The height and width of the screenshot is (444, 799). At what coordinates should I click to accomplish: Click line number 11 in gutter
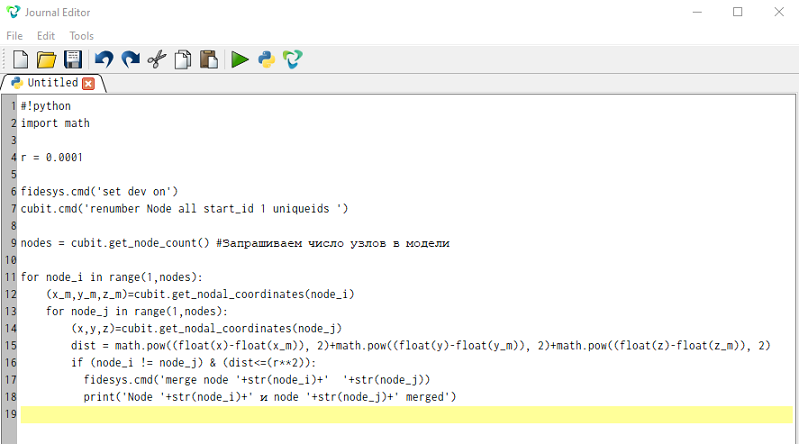[x=10, y=277]
